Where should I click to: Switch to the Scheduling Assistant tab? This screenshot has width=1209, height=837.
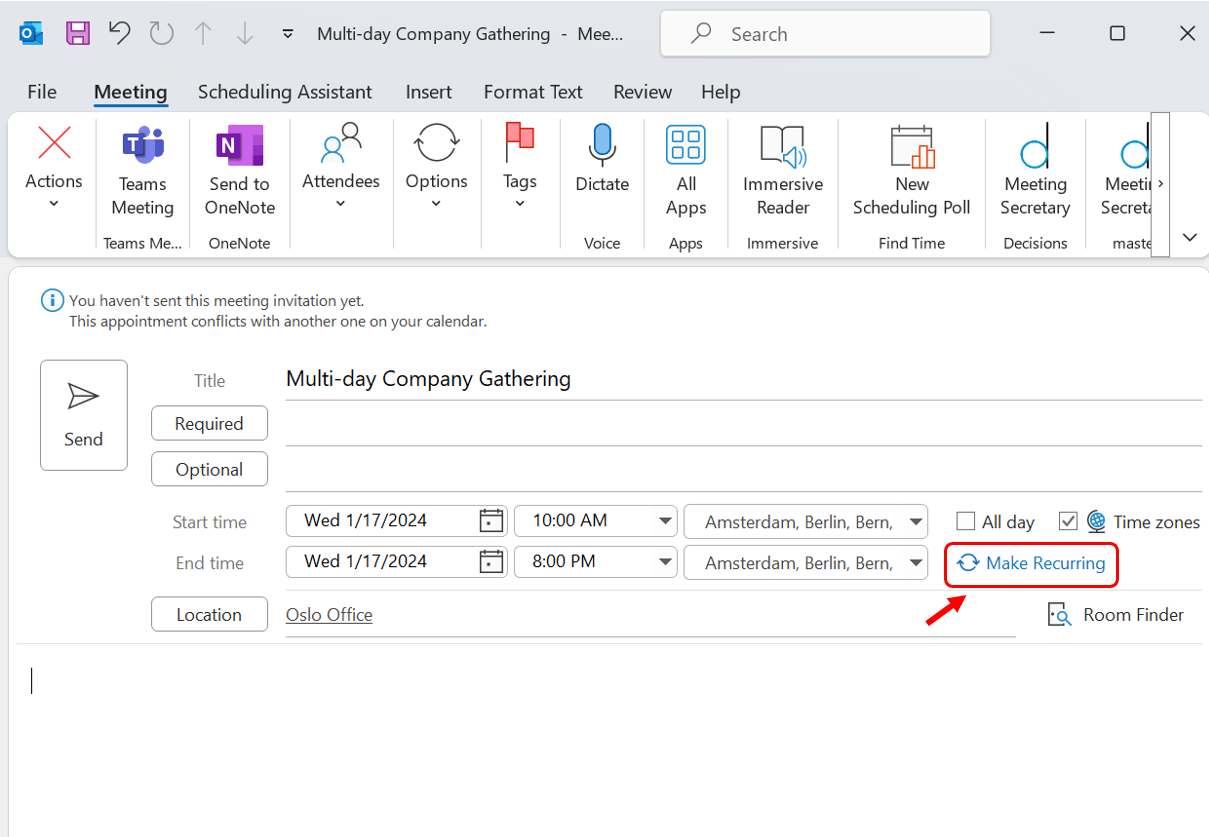(x=285, y=92)
